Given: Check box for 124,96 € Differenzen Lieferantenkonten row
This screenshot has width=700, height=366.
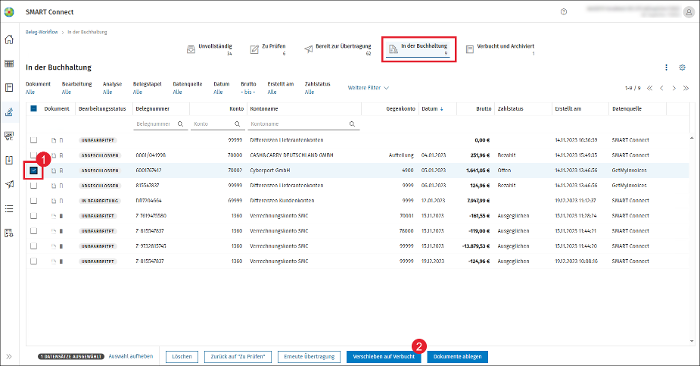Looking at the screenshot, I should tap(33, 186).
